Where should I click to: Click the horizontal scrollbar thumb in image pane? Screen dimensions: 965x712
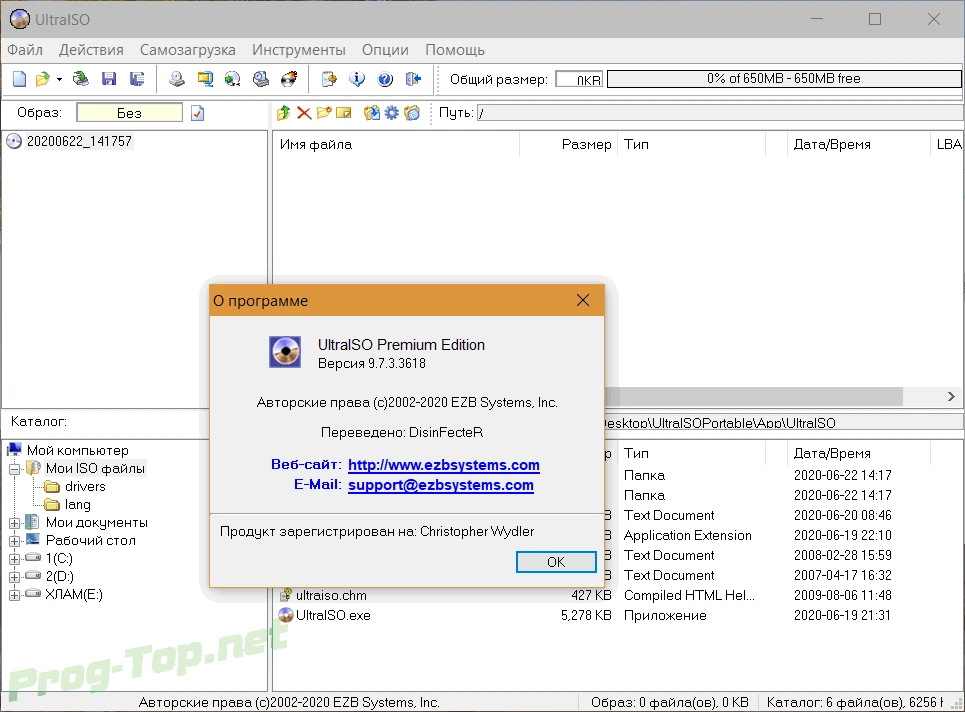[x=754, y=396]
